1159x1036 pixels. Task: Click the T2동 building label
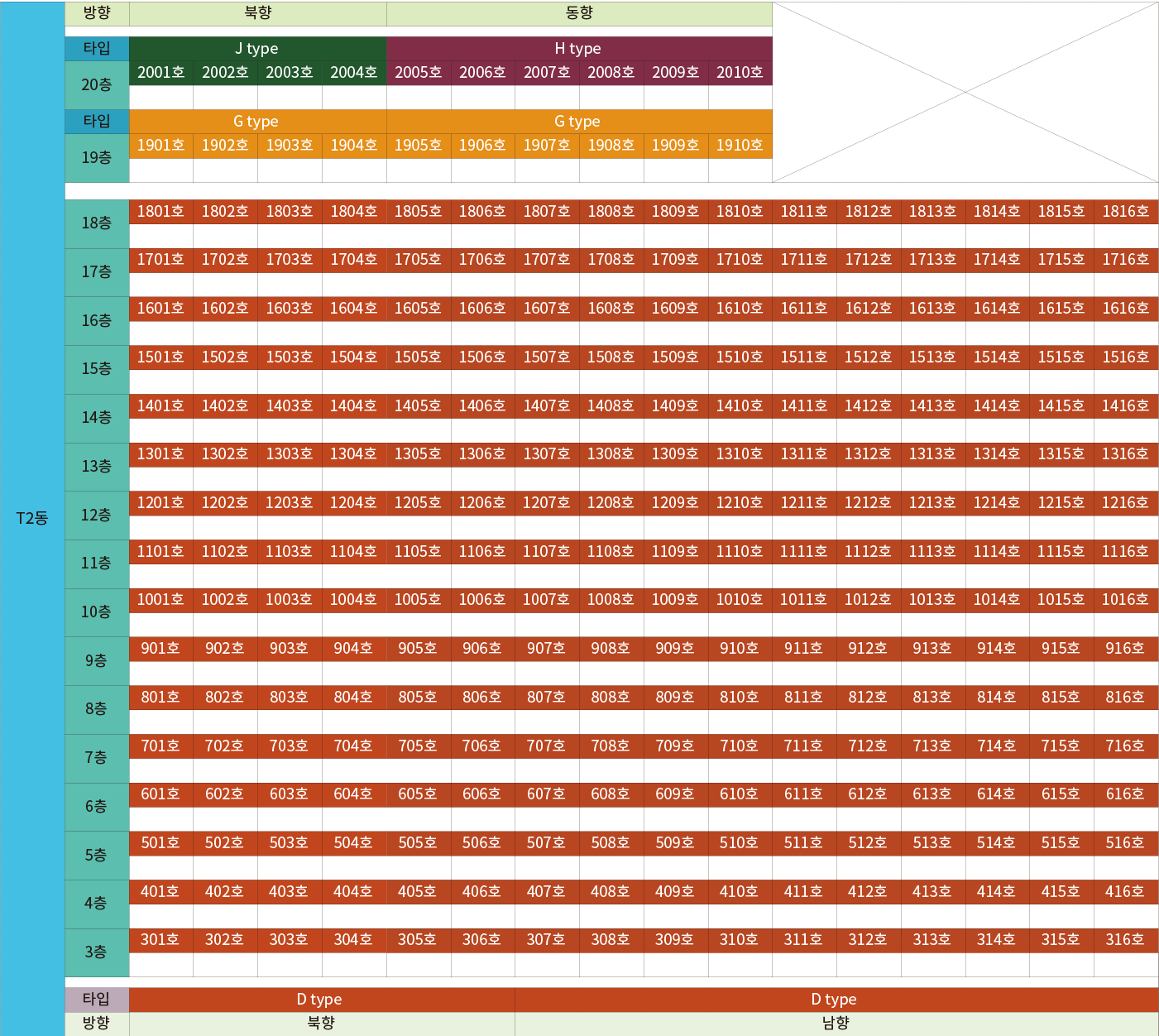(x=32, y=519)
